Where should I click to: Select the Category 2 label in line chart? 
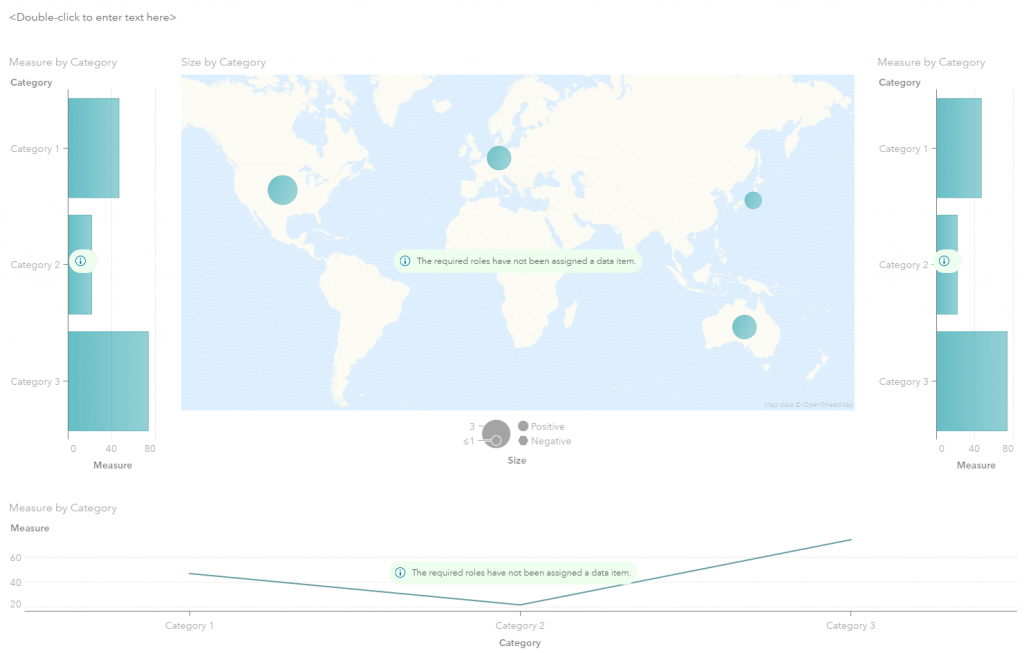click(x=520, y=625)
